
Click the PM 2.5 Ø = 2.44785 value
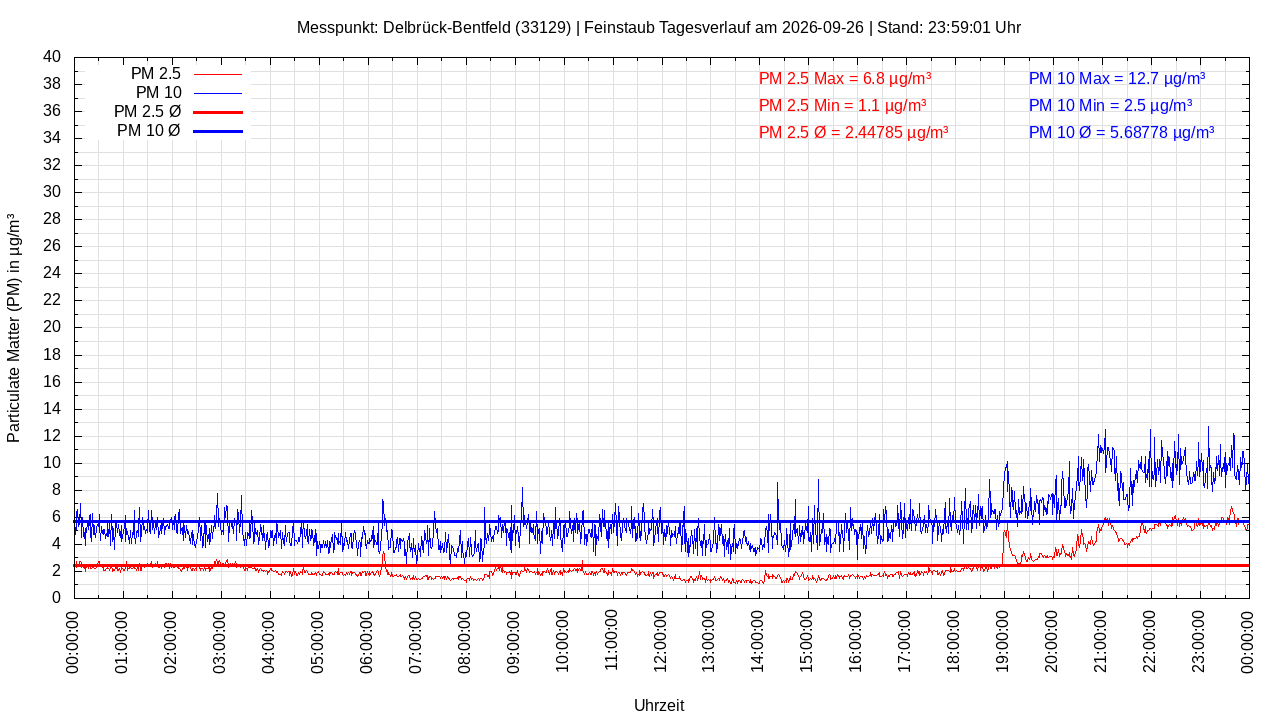[x=853, y=132]
